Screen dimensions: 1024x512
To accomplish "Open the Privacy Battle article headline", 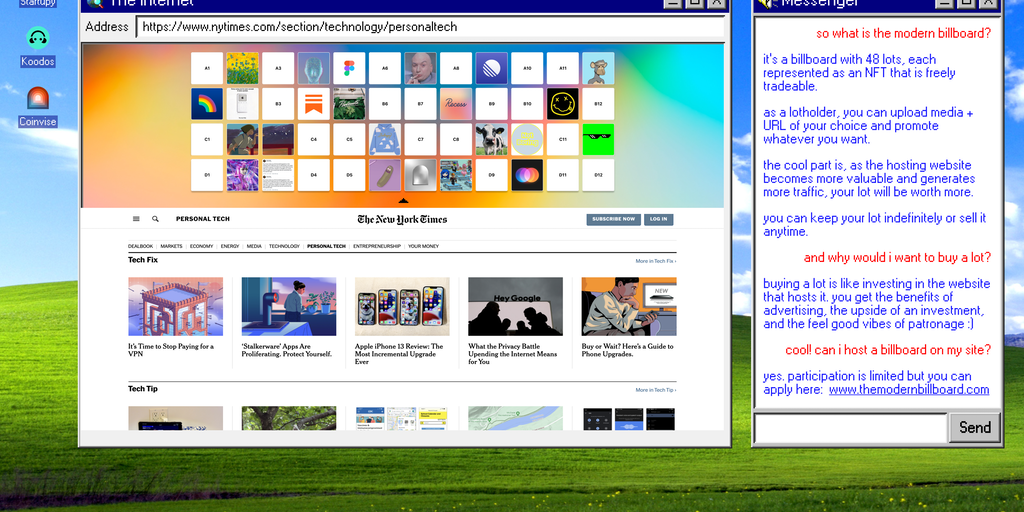I will [513, 354].
